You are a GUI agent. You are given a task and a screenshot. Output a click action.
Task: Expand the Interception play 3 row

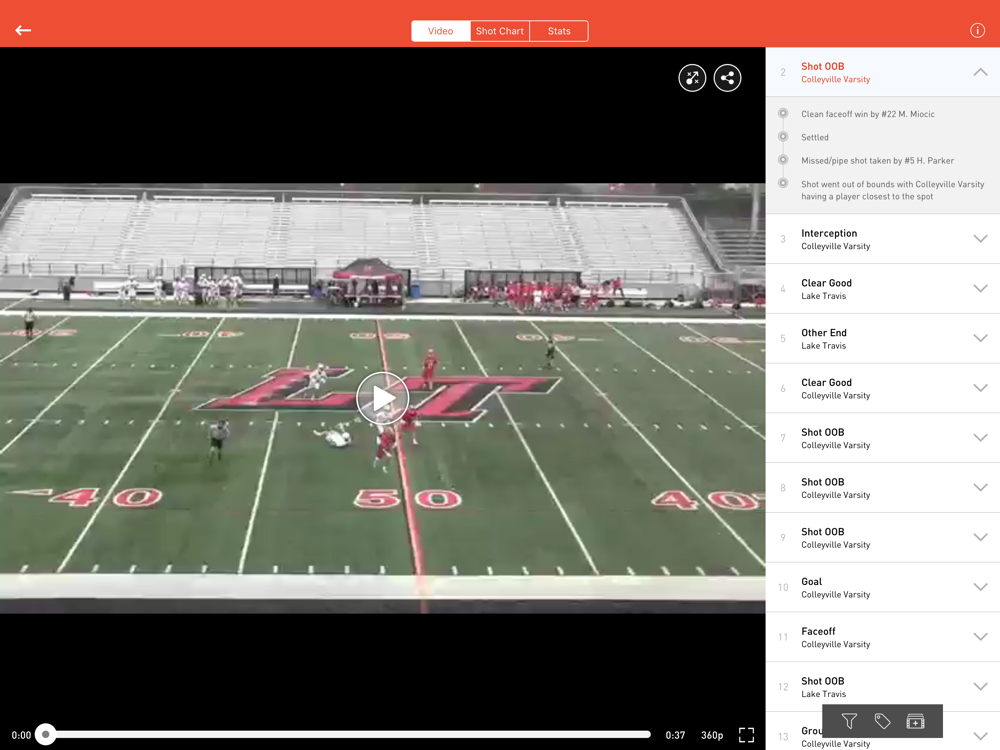pyautogui.click(x=883, y=239)
